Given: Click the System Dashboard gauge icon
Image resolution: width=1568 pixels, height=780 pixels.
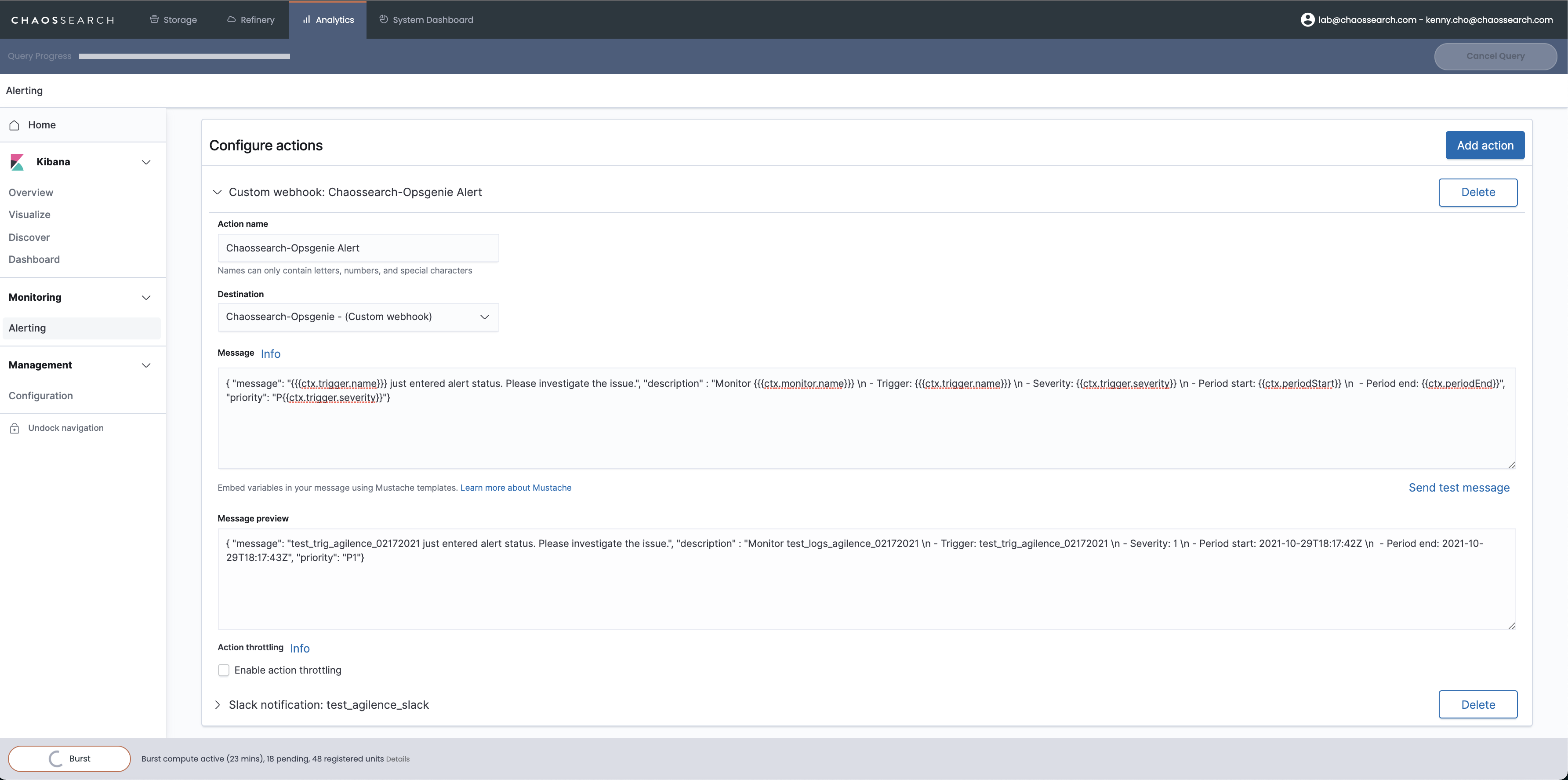Looking at the screenshot, I should (x=384, y=19).
